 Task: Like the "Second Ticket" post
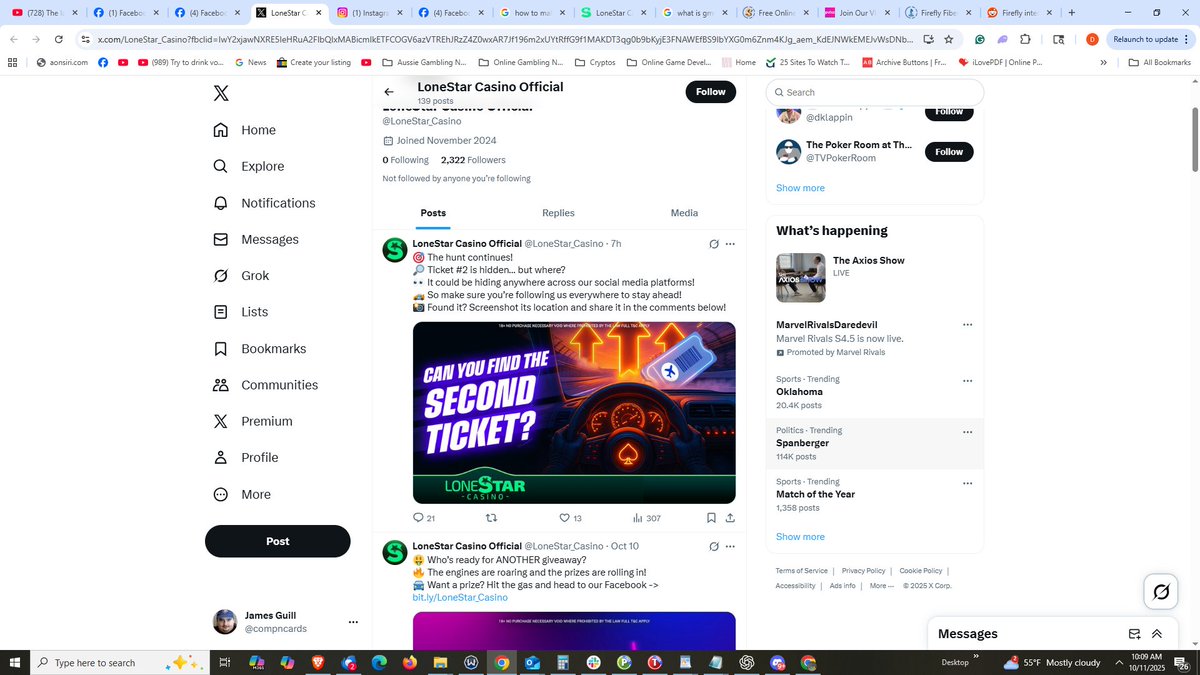tap(564, 518)
